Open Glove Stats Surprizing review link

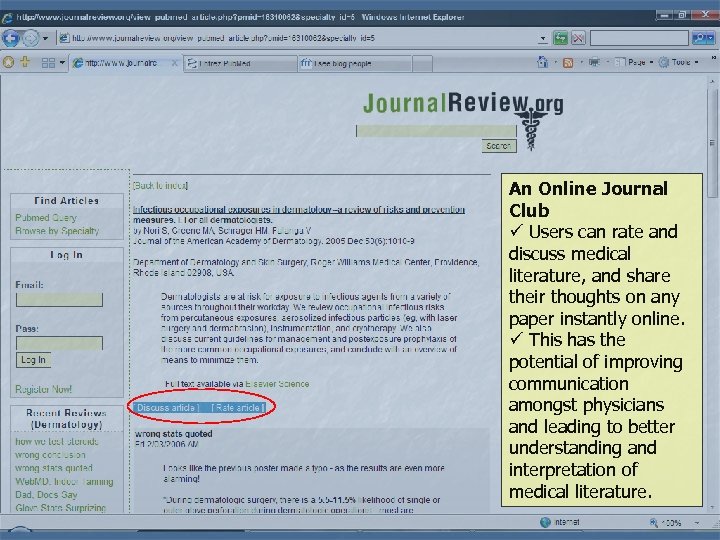[x=61, y=508]
